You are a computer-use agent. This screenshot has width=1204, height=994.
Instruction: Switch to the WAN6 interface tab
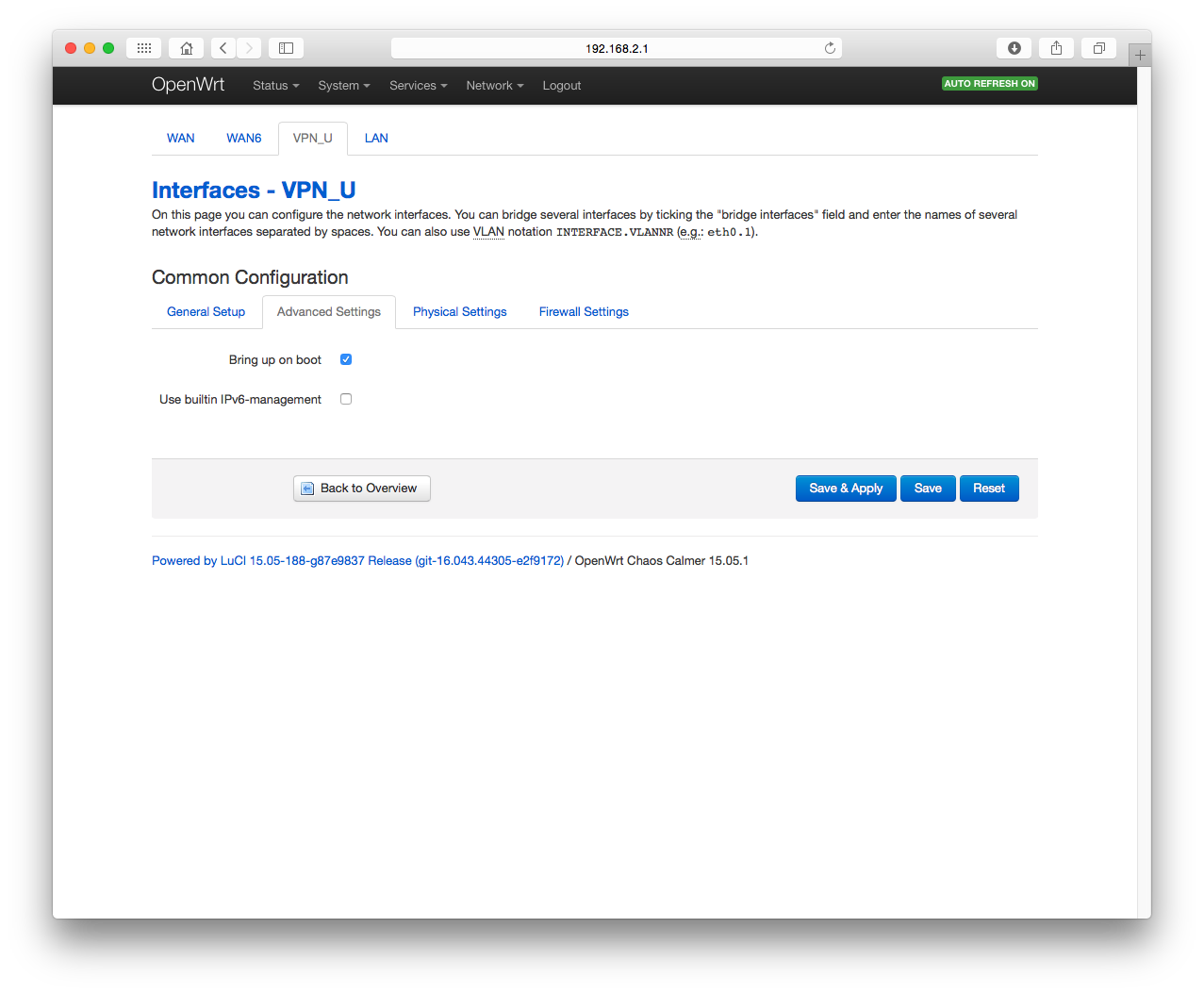pos(244,138)
